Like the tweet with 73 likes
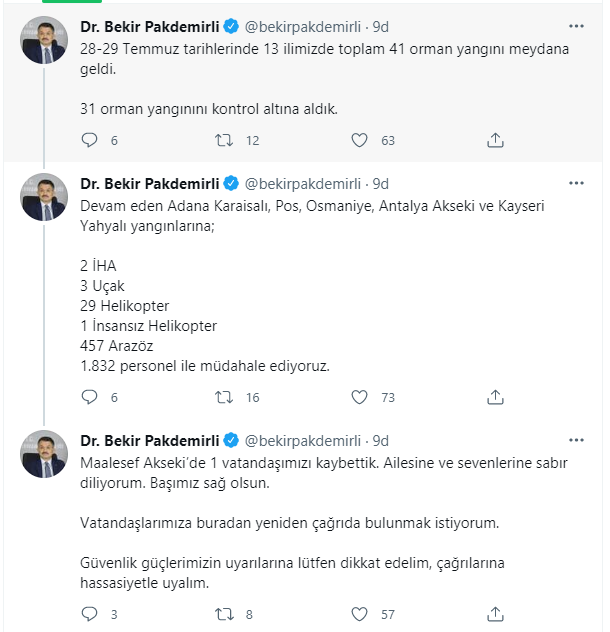Image resolution: width=610 pixels, height=632 pixels. 359,397
